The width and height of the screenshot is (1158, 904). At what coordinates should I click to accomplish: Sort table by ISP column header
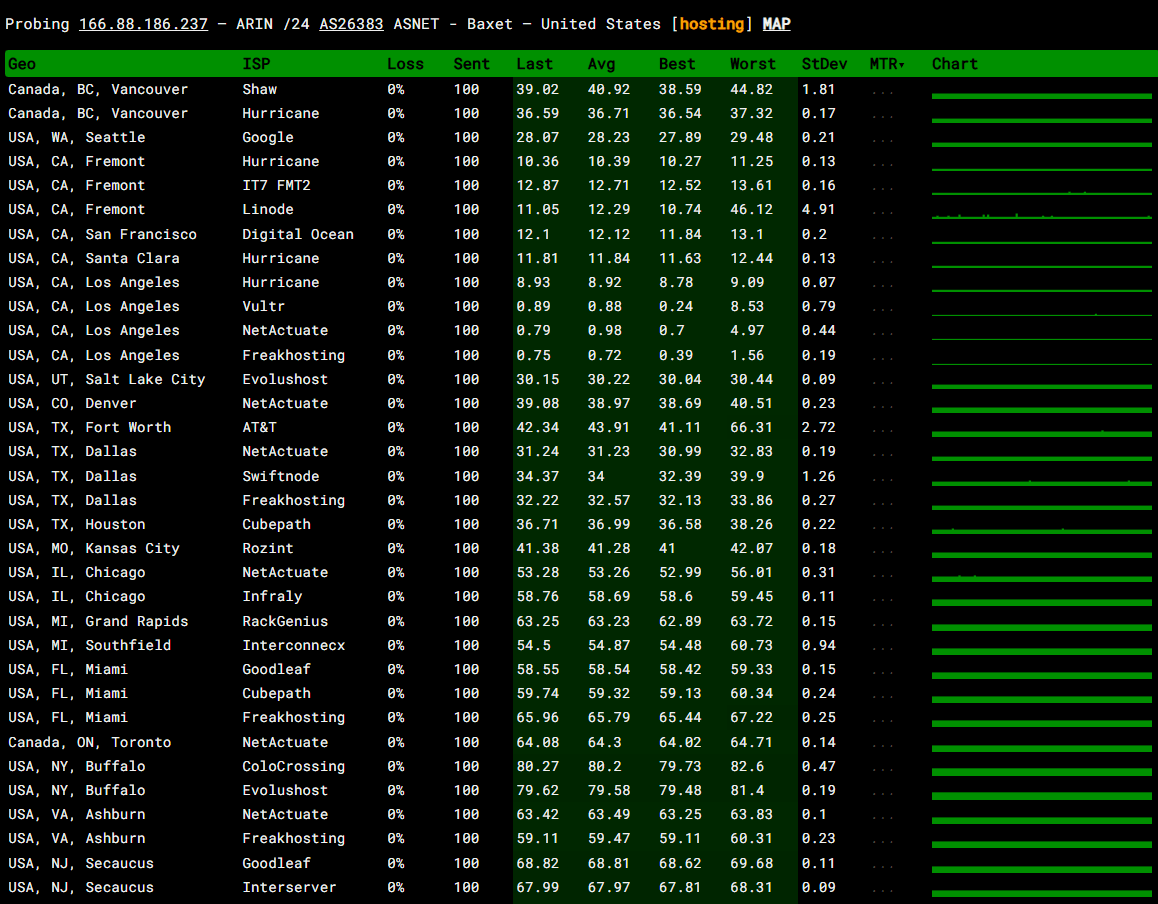(256, 64)
